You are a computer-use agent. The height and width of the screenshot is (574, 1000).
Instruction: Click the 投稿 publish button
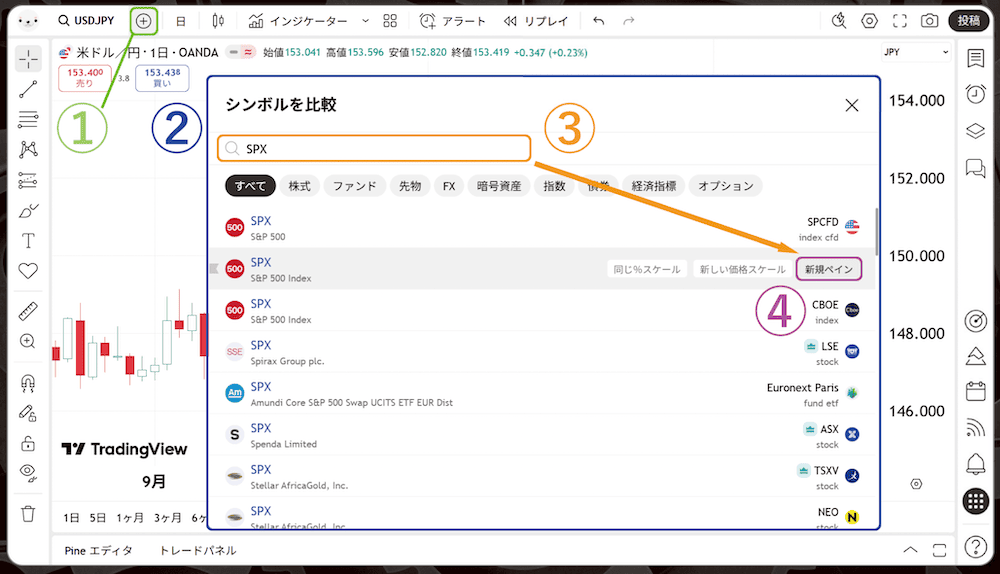click(x=969, y=21)
